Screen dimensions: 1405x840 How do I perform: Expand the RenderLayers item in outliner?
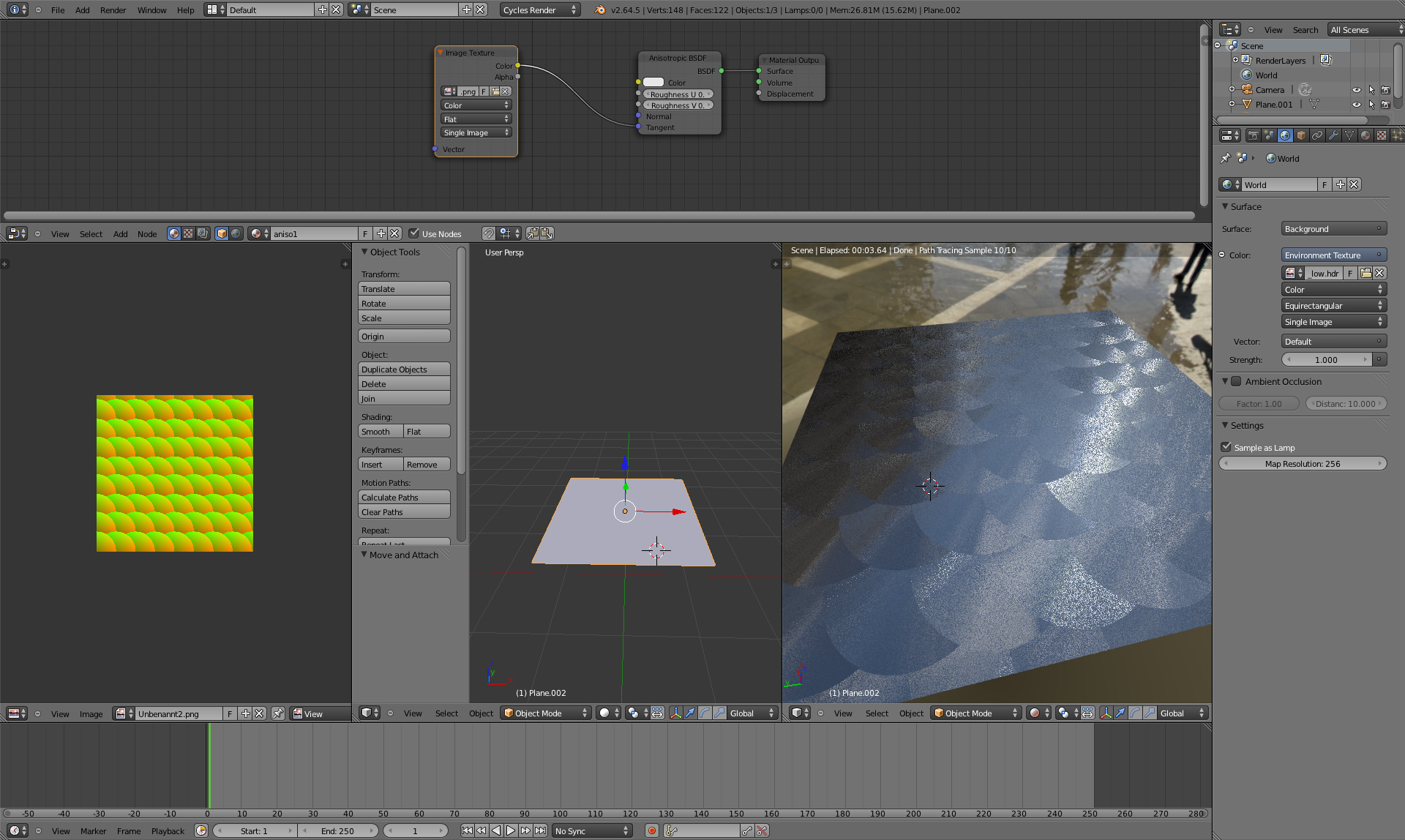(x=1235, y=60)
